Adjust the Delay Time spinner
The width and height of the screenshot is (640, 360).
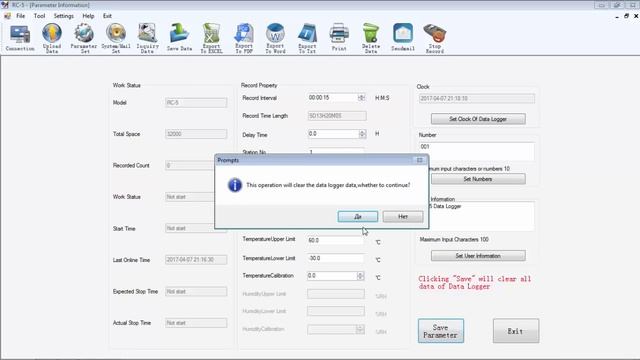pyautogui.click(x=362, y=134)
